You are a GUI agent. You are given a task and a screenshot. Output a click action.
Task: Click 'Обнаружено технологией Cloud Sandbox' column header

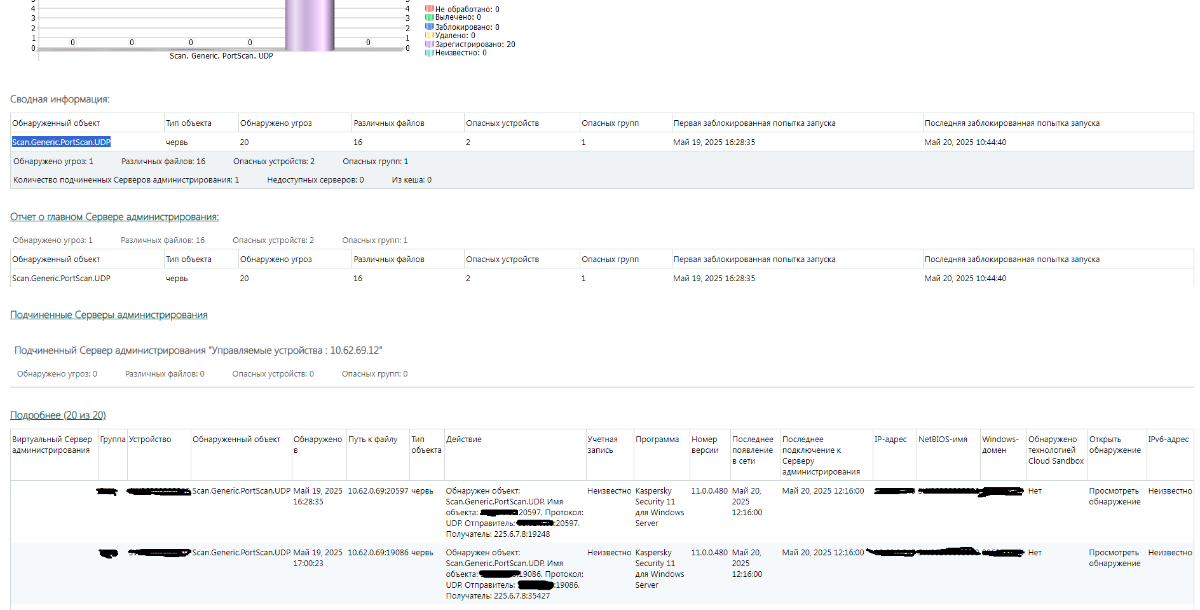(1055, 450)
